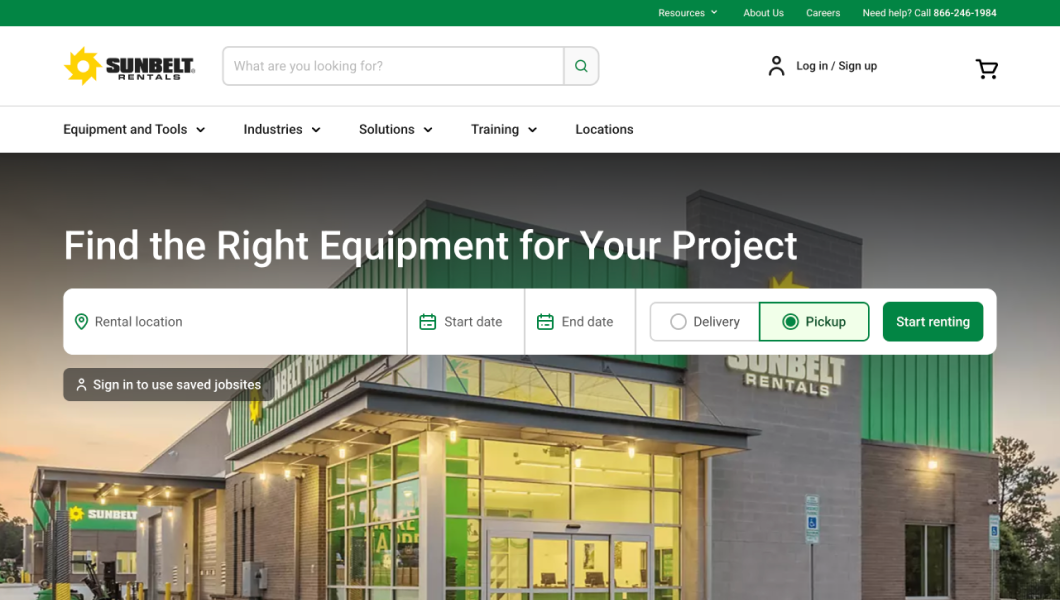
Task: Go to Locations page
Action: (604, 129)
